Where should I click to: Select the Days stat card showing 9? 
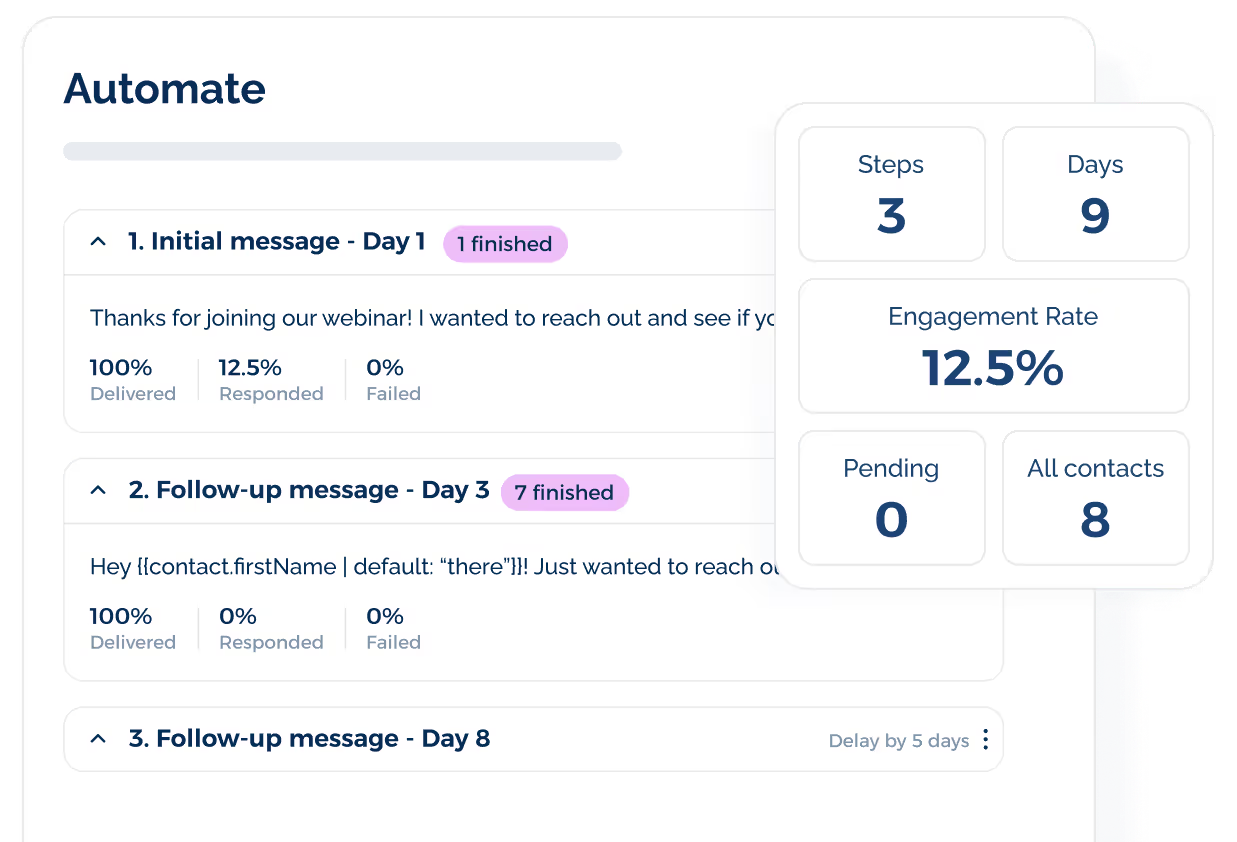pos(1095,193)
